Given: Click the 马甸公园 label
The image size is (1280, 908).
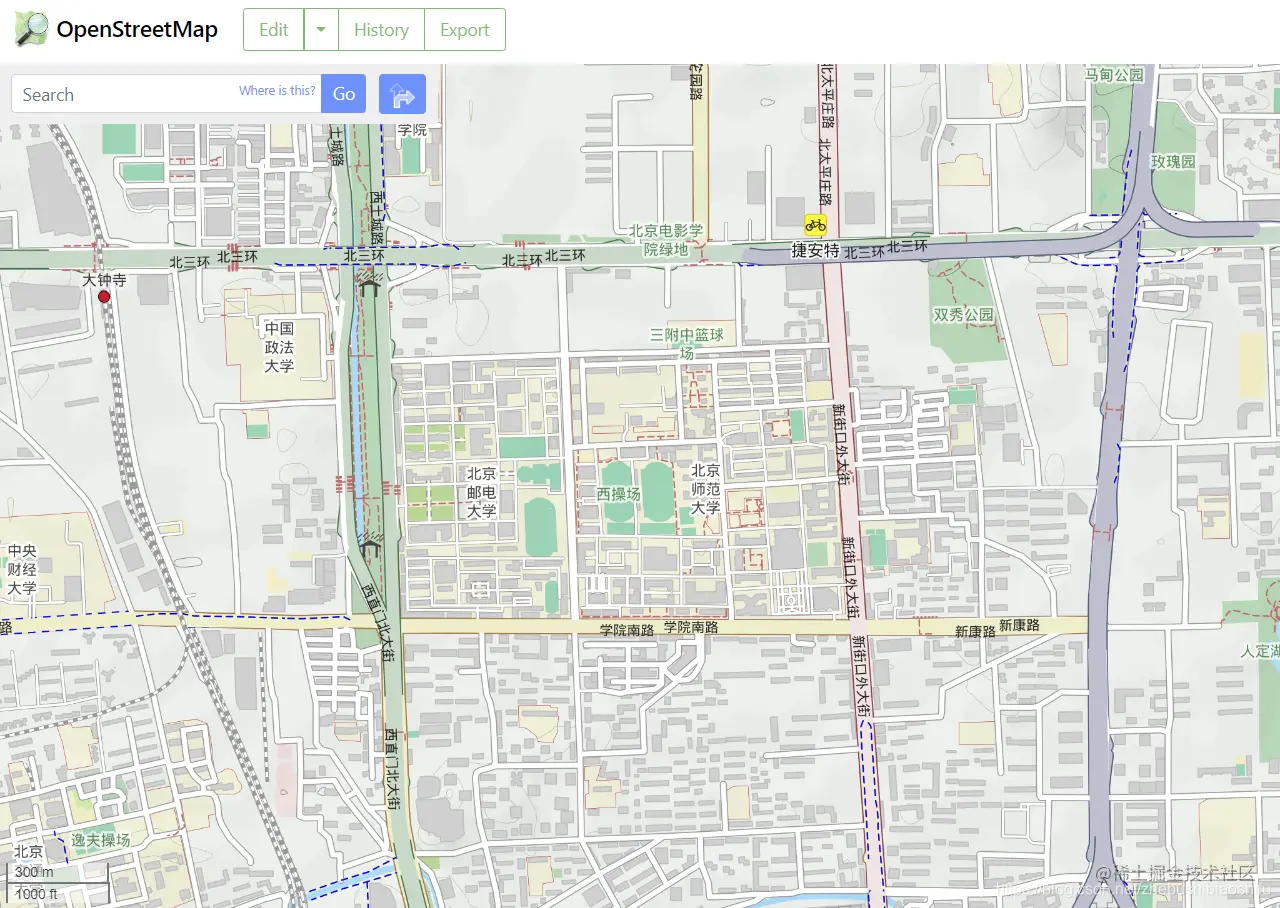Looking at the screenshot, I should click(1114, 75).
